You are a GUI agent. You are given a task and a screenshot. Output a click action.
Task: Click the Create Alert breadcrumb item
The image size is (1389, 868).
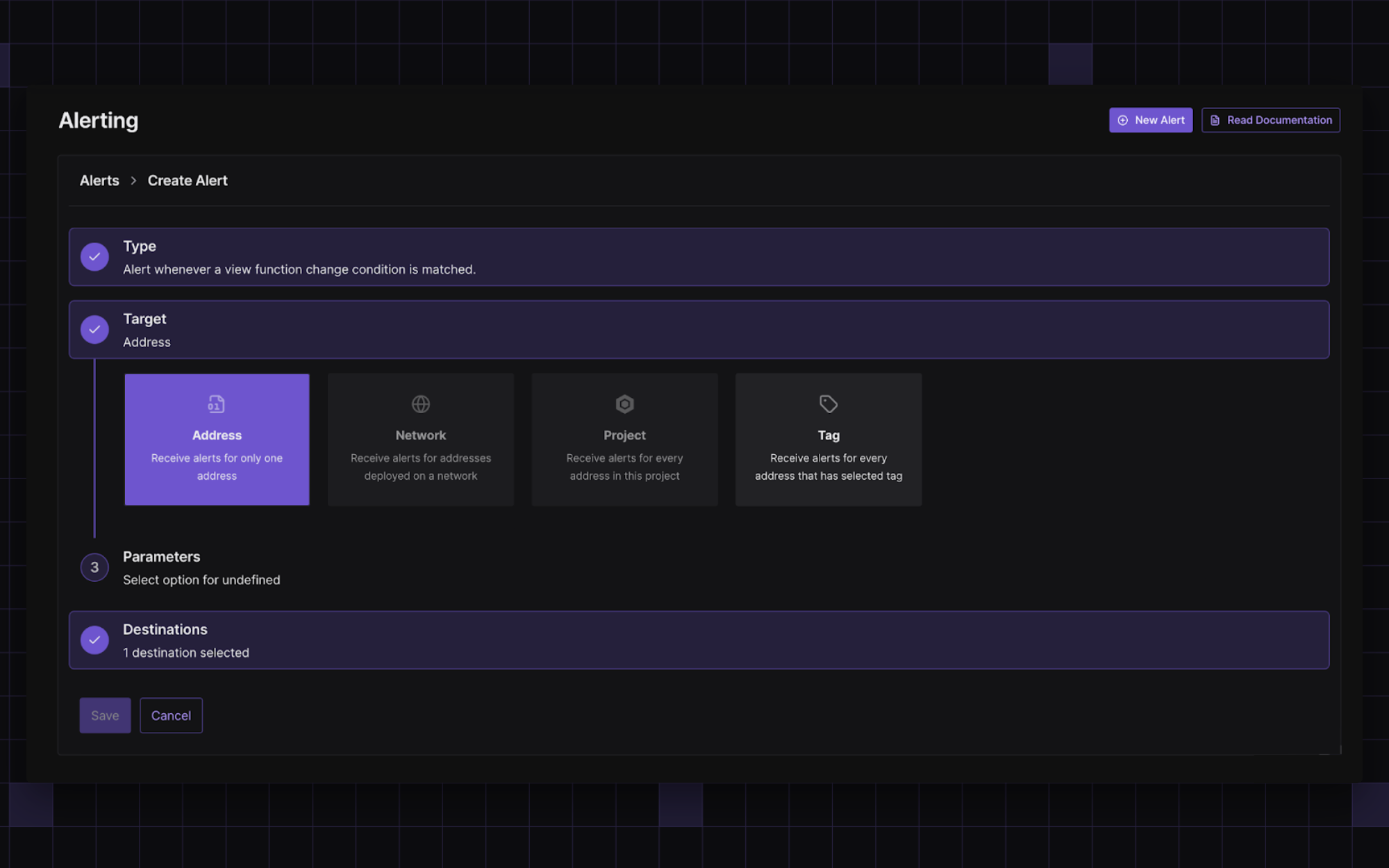(x=188, y=181)
